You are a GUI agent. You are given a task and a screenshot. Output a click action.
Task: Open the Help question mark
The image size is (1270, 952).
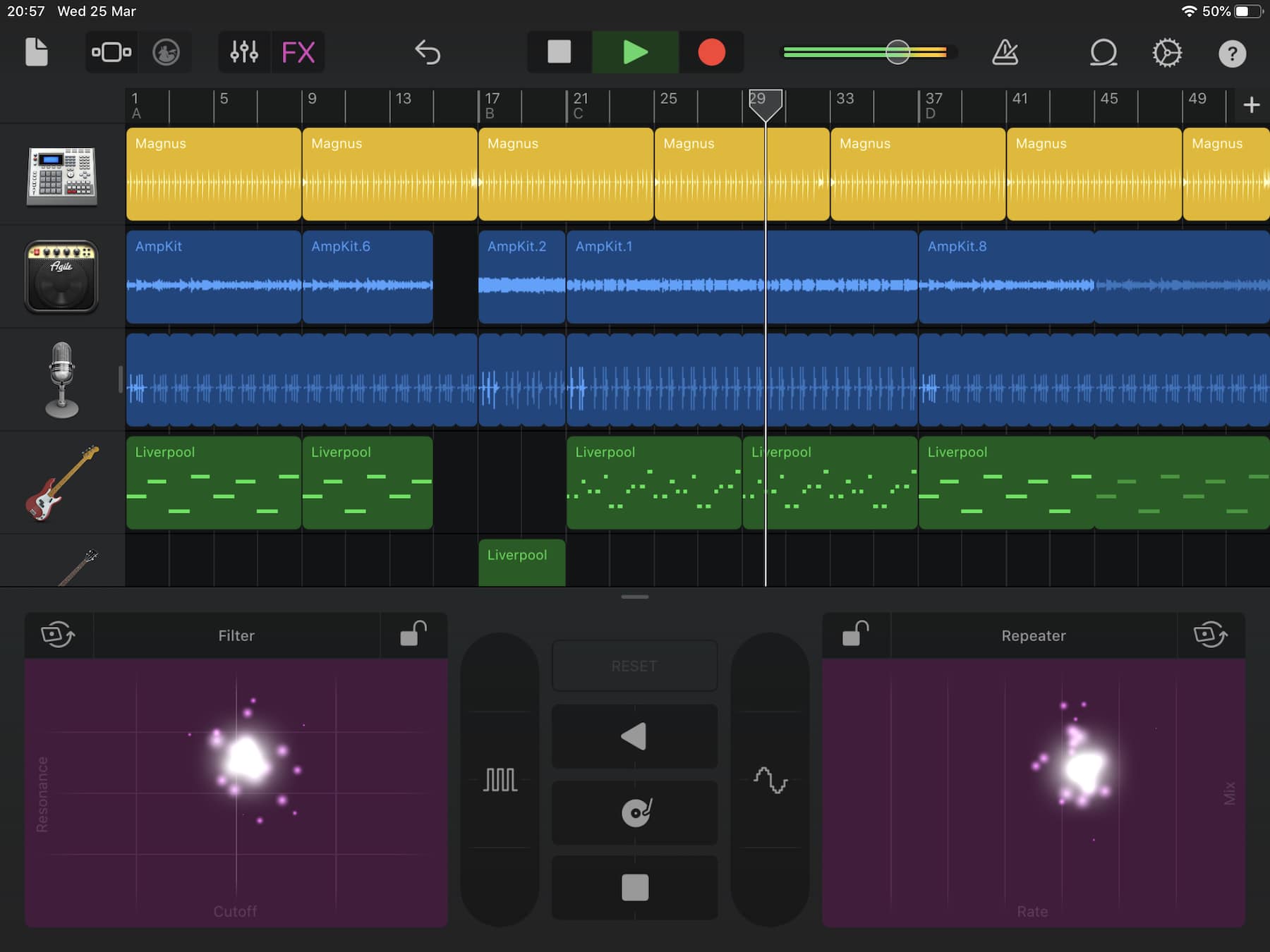[1232, 54]
